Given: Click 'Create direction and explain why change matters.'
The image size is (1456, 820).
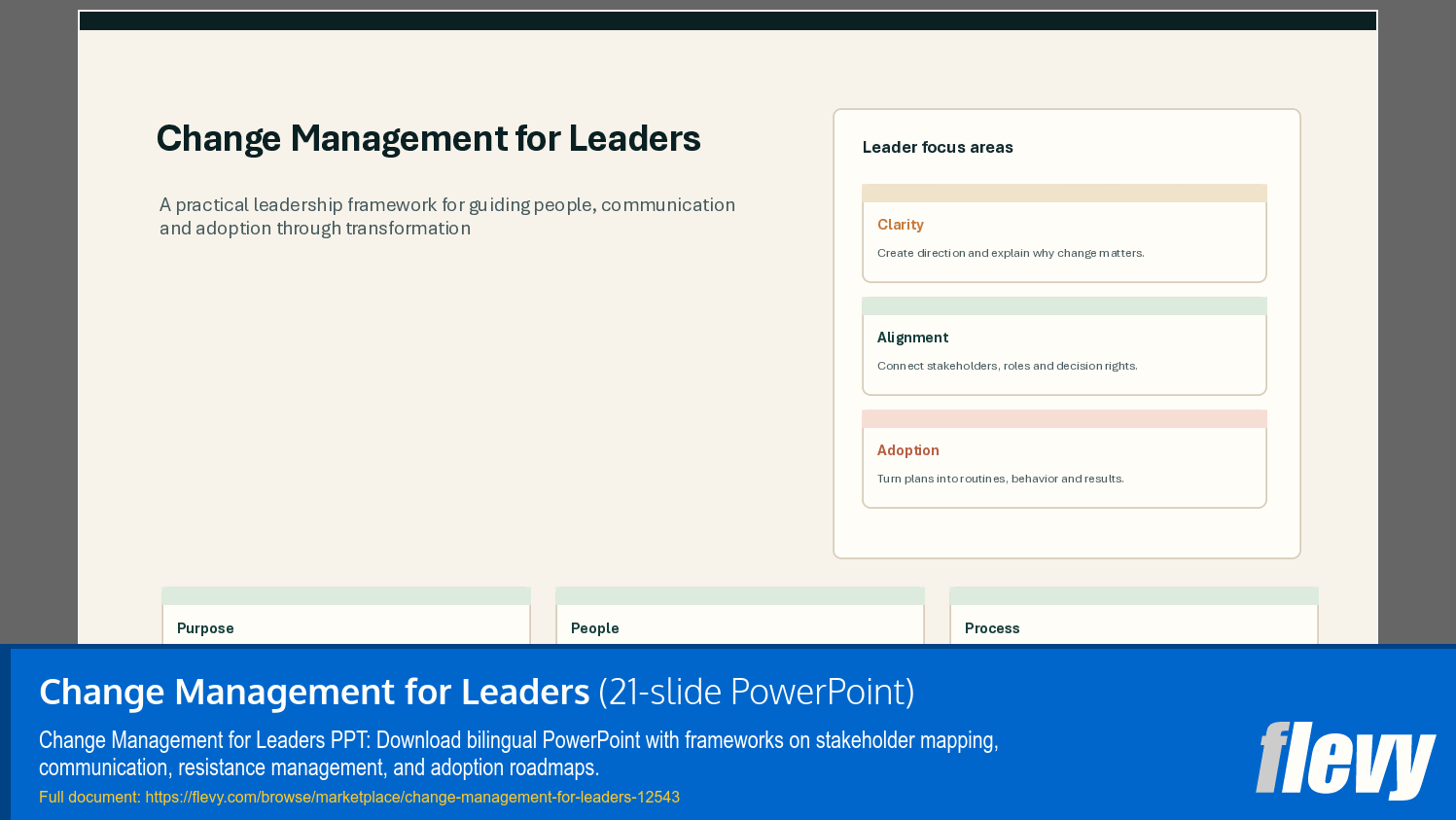Looking at the screenshot, I should pyautogui.click(x=1011, y=253).
